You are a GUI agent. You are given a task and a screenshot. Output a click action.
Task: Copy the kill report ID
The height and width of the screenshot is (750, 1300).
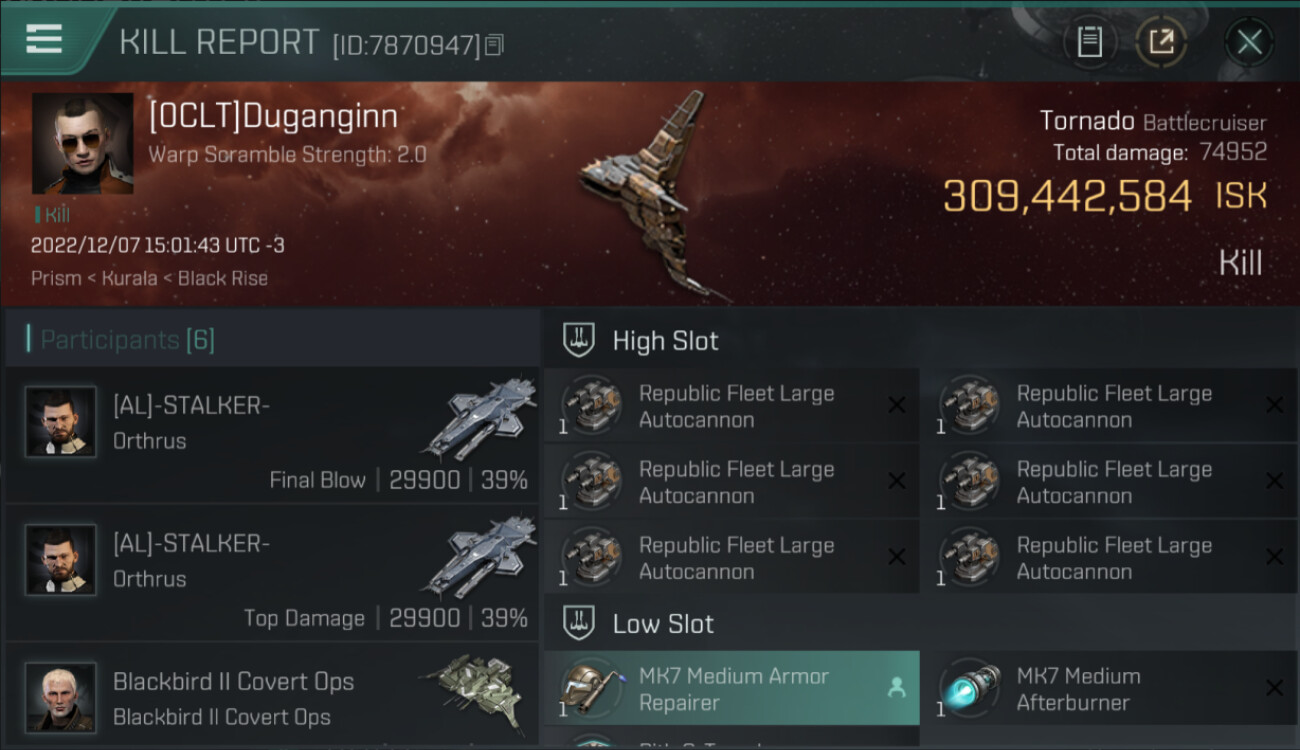point(494,44)
